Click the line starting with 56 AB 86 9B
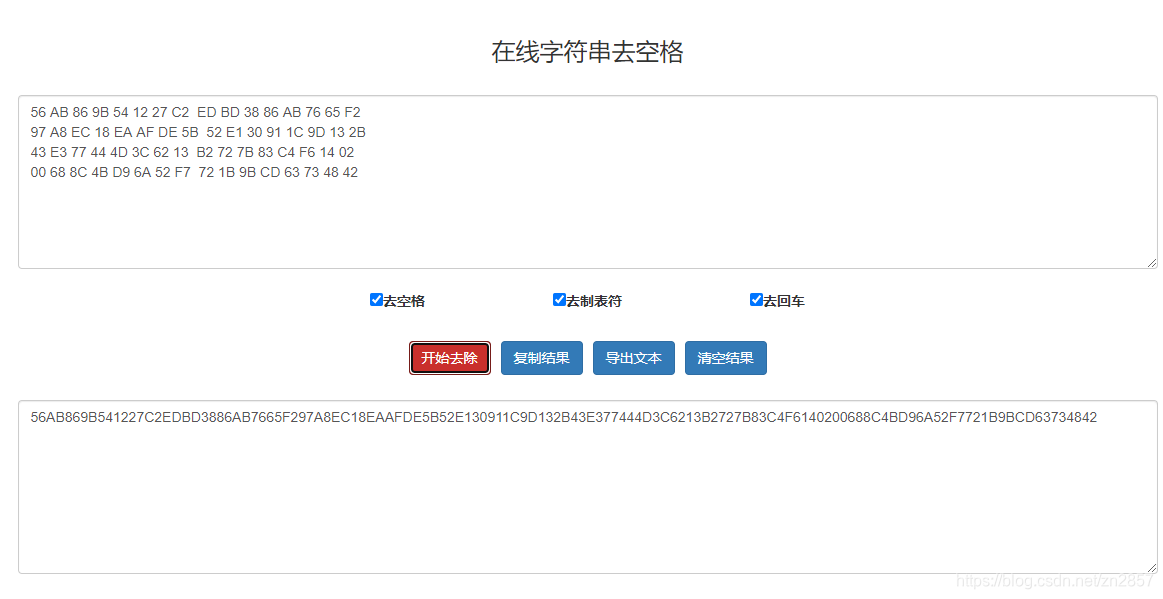 click(x=195, y=113)
